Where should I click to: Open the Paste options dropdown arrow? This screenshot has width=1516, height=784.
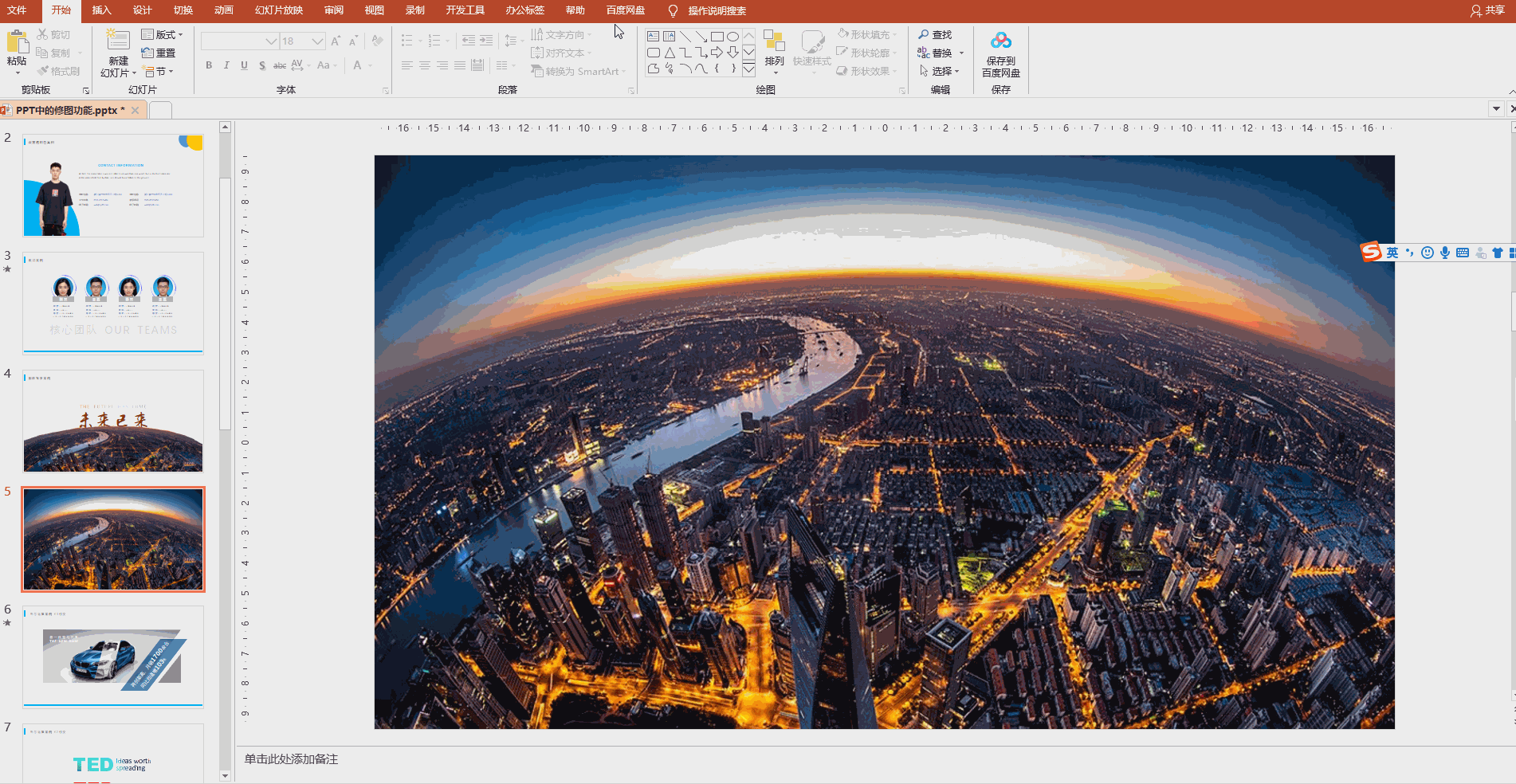click(x=17, y=73)
